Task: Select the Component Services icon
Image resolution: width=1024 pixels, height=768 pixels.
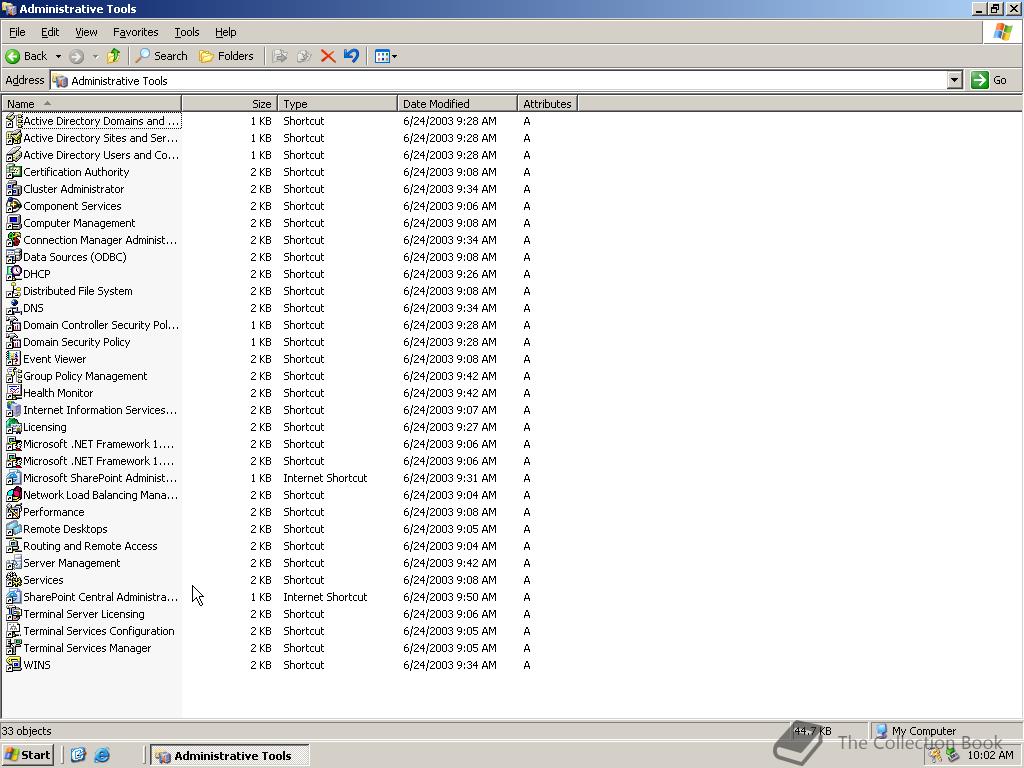Action: [x=14, y=206]
